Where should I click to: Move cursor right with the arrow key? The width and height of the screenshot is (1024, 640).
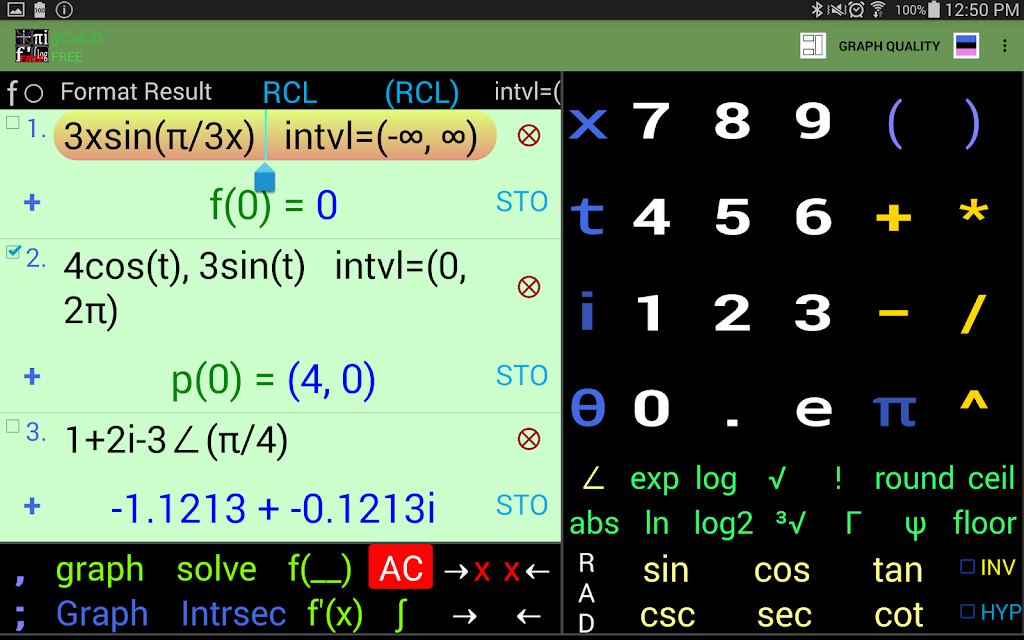(464, 615)
